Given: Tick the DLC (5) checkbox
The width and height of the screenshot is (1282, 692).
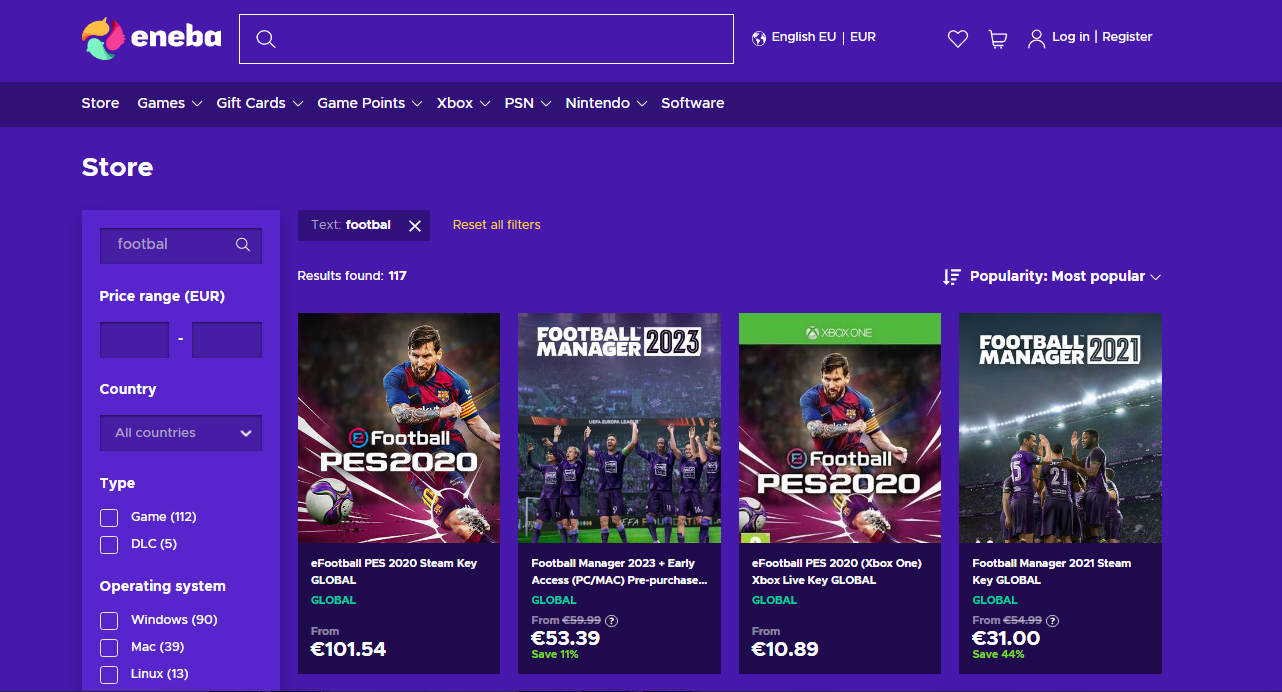Looking at the screenshot, I should (109, 544).
